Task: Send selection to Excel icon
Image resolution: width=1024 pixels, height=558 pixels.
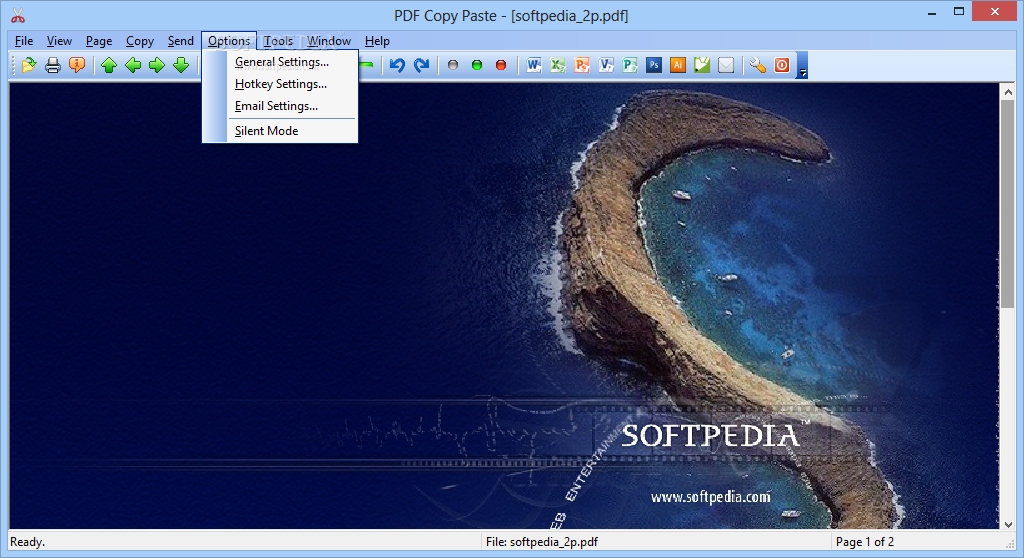Action: coord(558,65)
